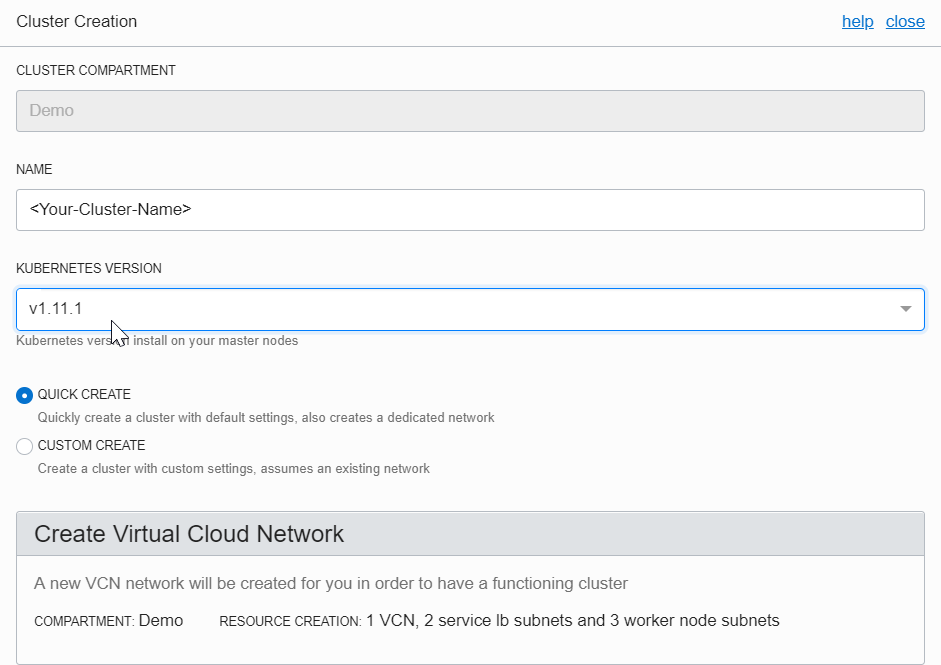Click the Kubernetes Version dropdown arrow
Screen dimensions: 941x665
905,309
